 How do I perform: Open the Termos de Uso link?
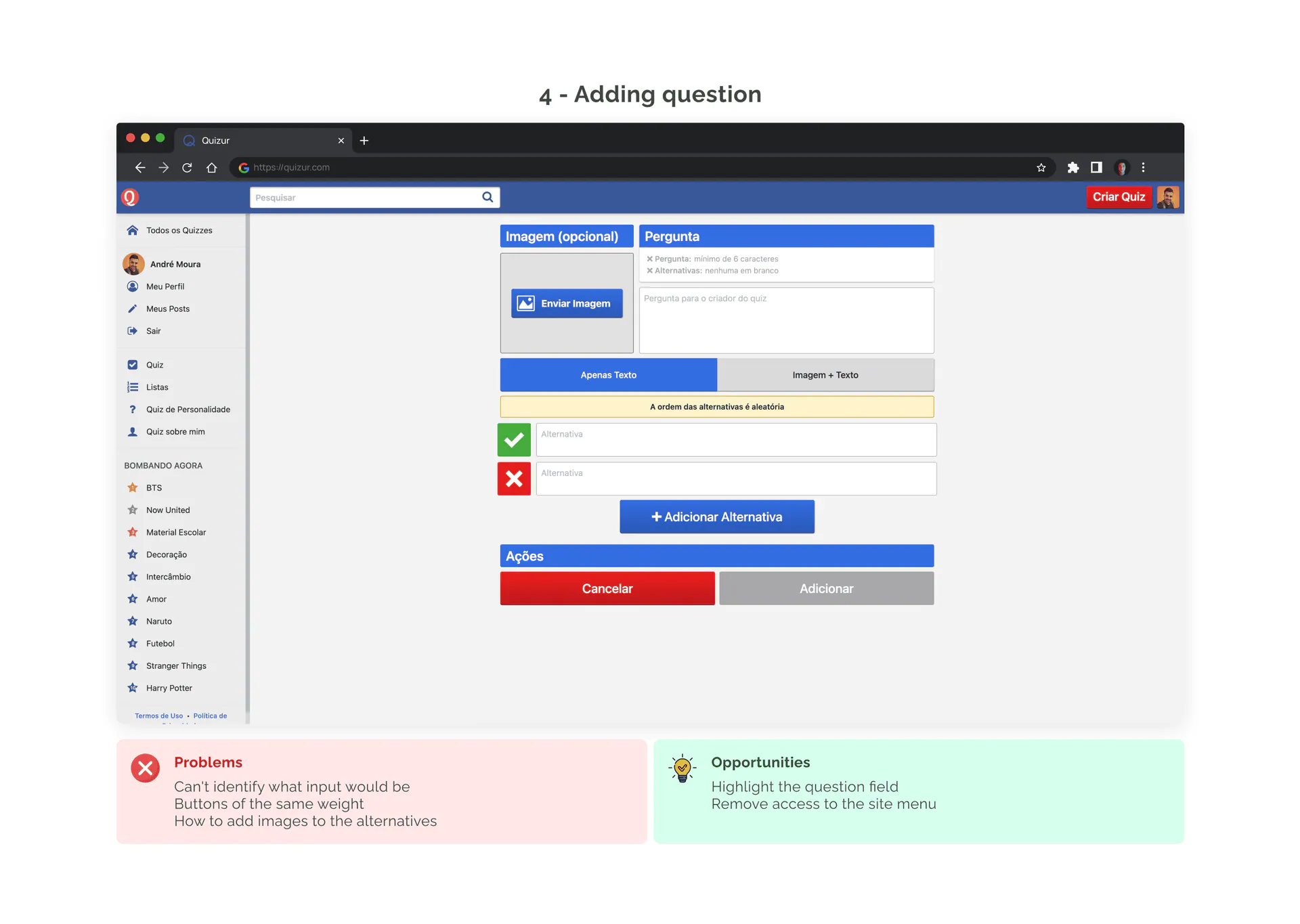[158, 716]
